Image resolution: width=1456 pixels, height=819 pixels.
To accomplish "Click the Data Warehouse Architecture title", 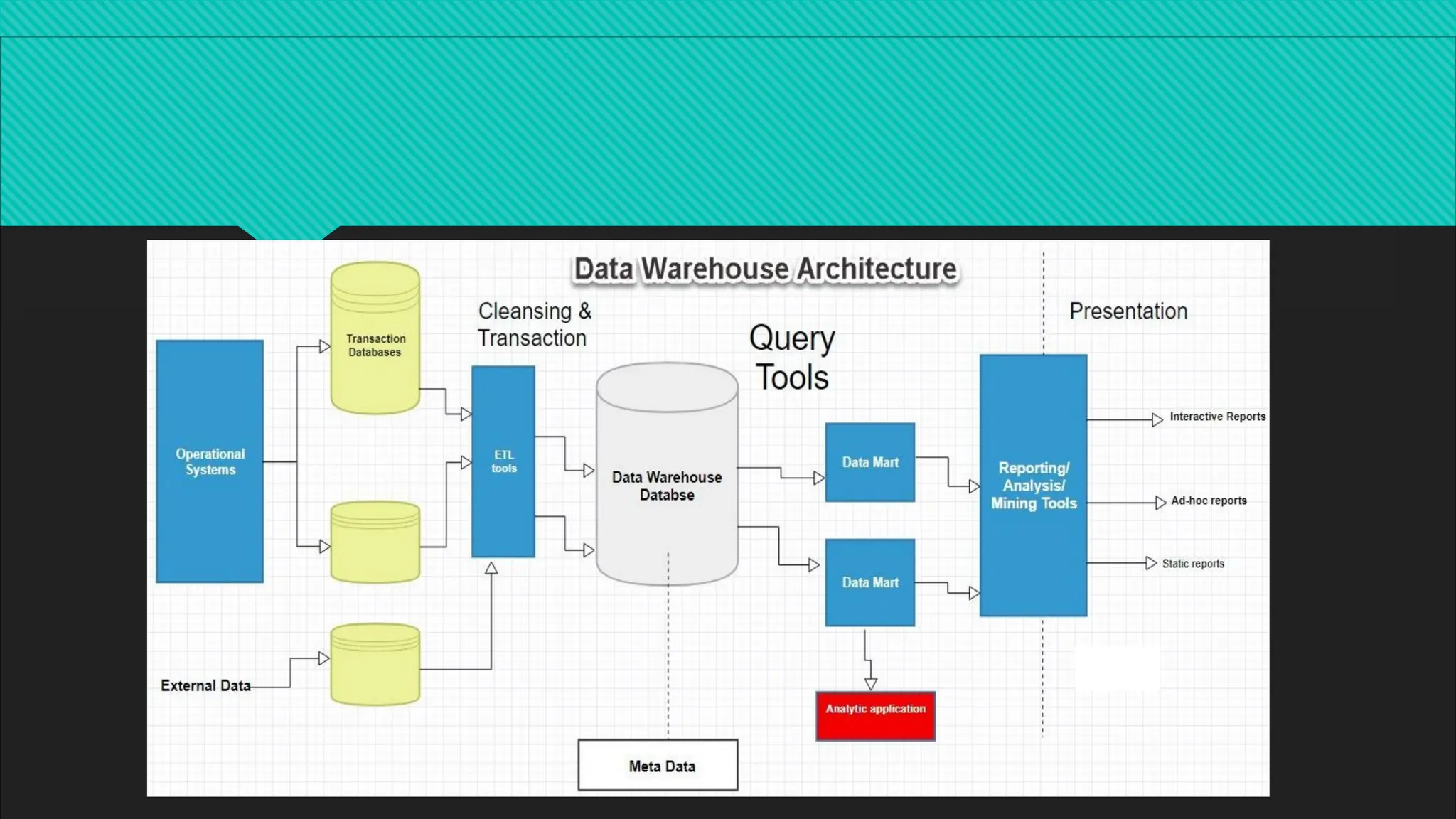I will 765,269.
